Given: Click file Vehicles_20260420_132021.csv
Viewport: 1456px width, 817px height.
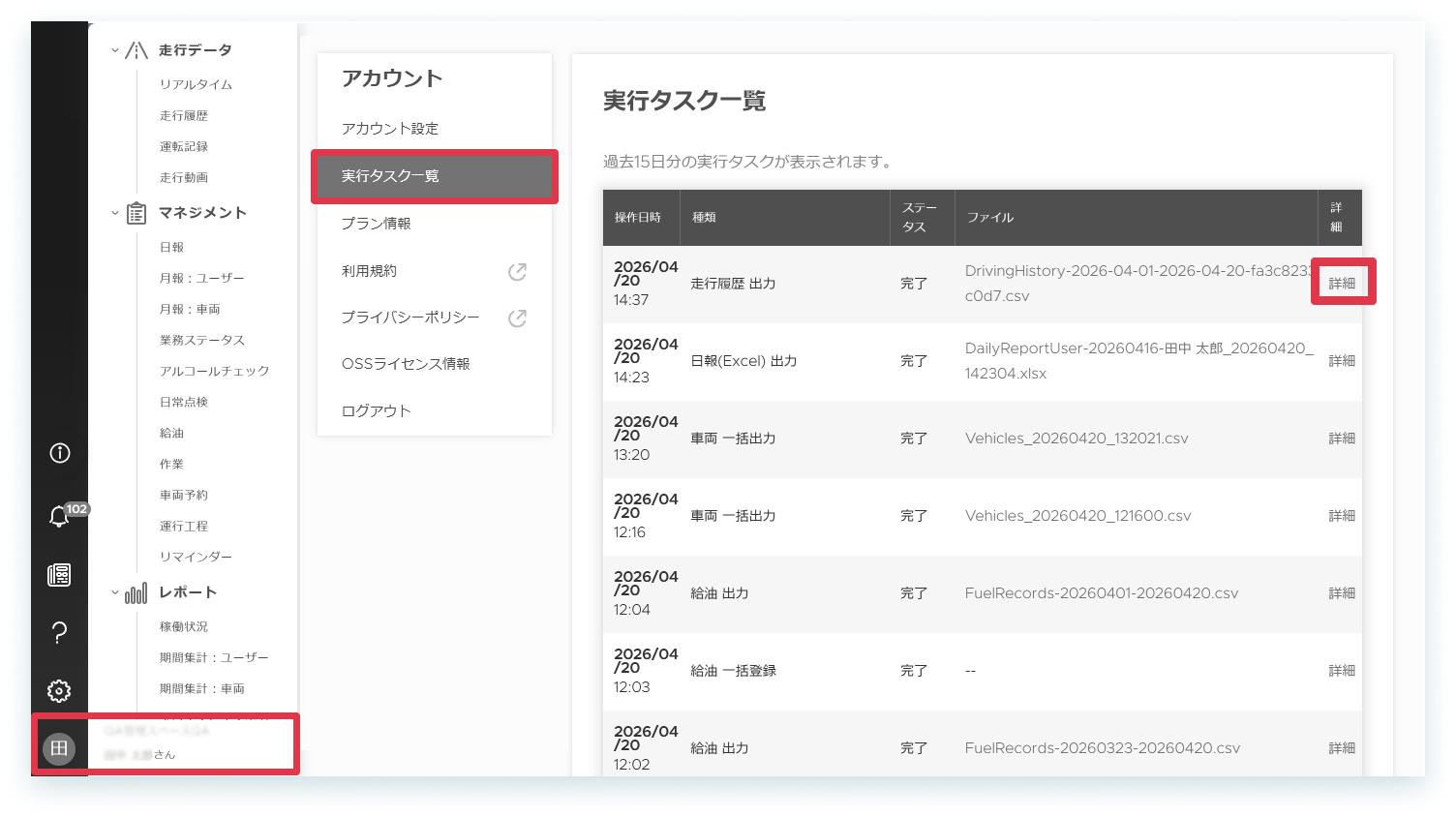Looking at the screenshot, I should 1077,439.
